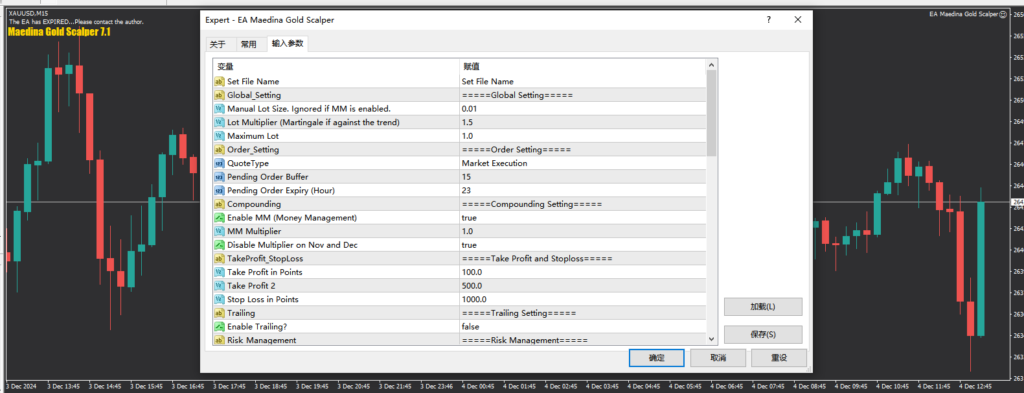Edit the Lot Multiplier value 1.5
Image resolution: width=1024 pixels, height=393 pixels.
click(x=583, y=123)
